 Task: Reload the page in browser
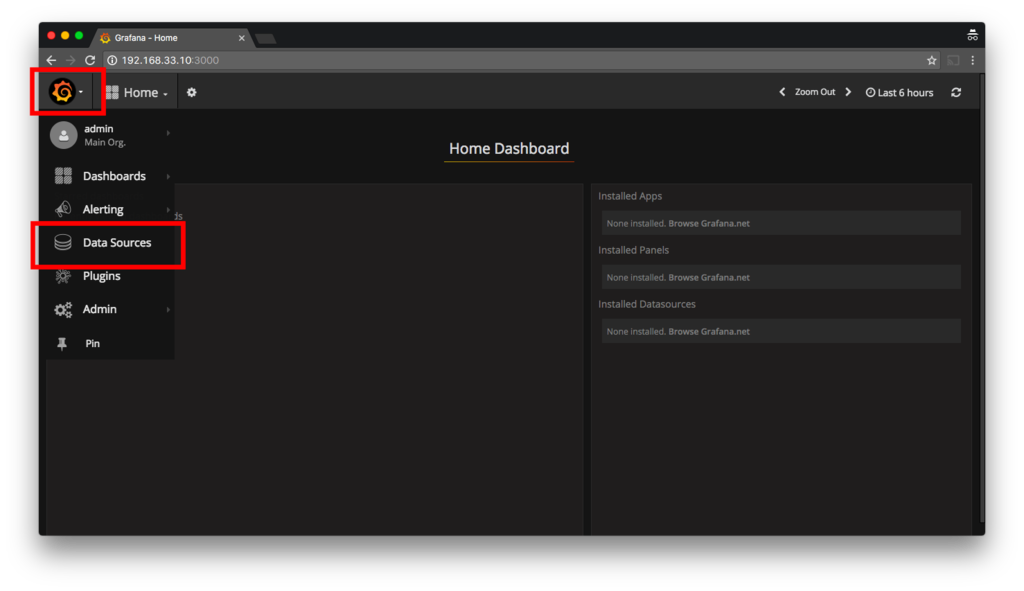coord(90,60)
